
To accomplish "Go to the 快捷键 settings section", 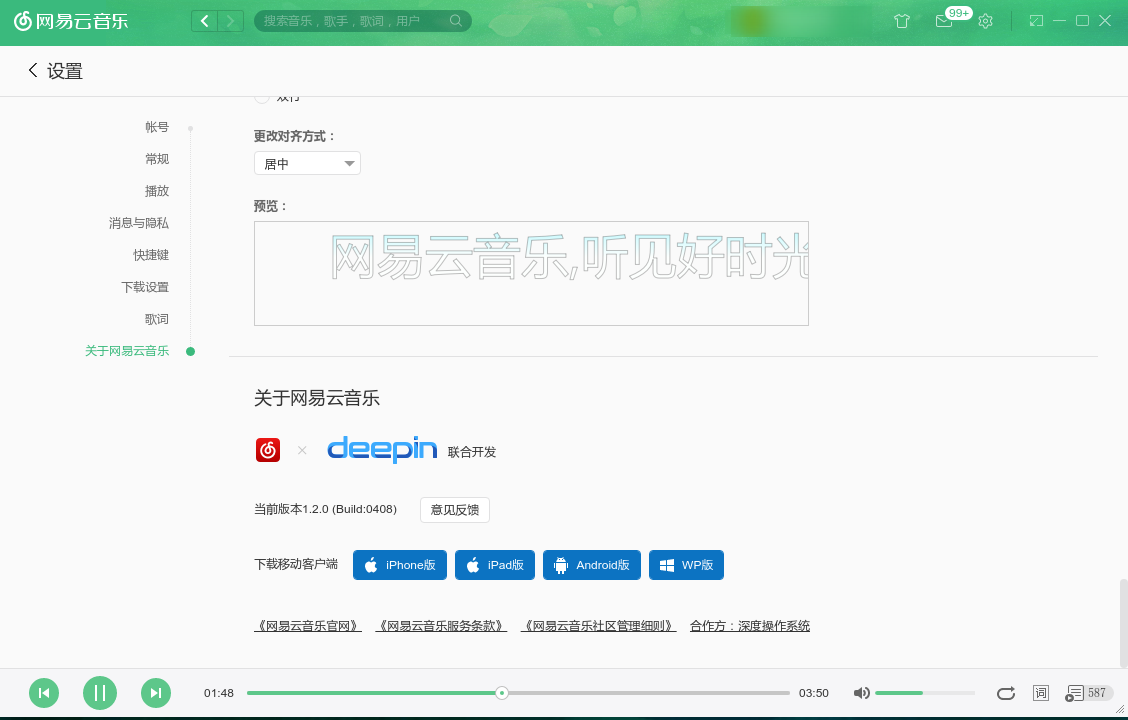I will [151, 255].
